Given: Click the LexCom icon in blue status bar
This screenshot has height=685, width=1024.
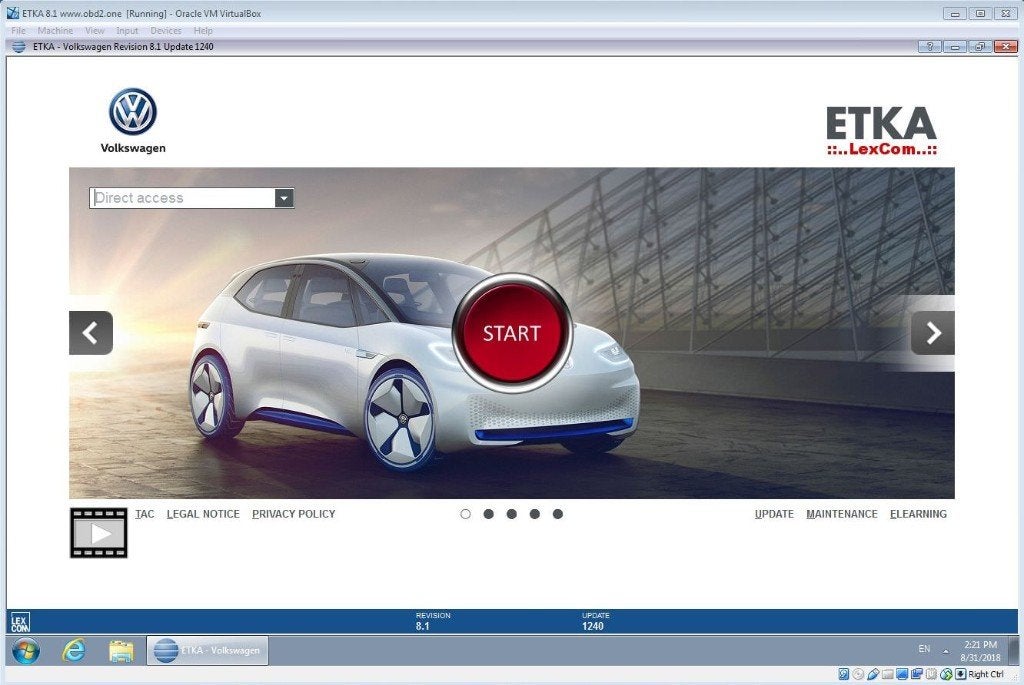Looking at the screenshot, I should click(20, 622).
